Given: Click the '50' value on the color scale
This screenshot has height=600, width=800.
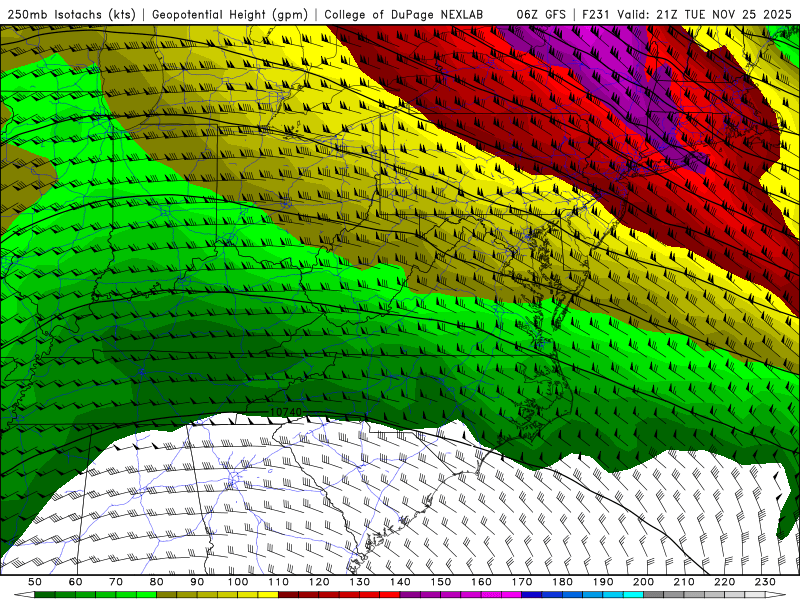Looking at the screenshot, I should click(x=35, y=582).
